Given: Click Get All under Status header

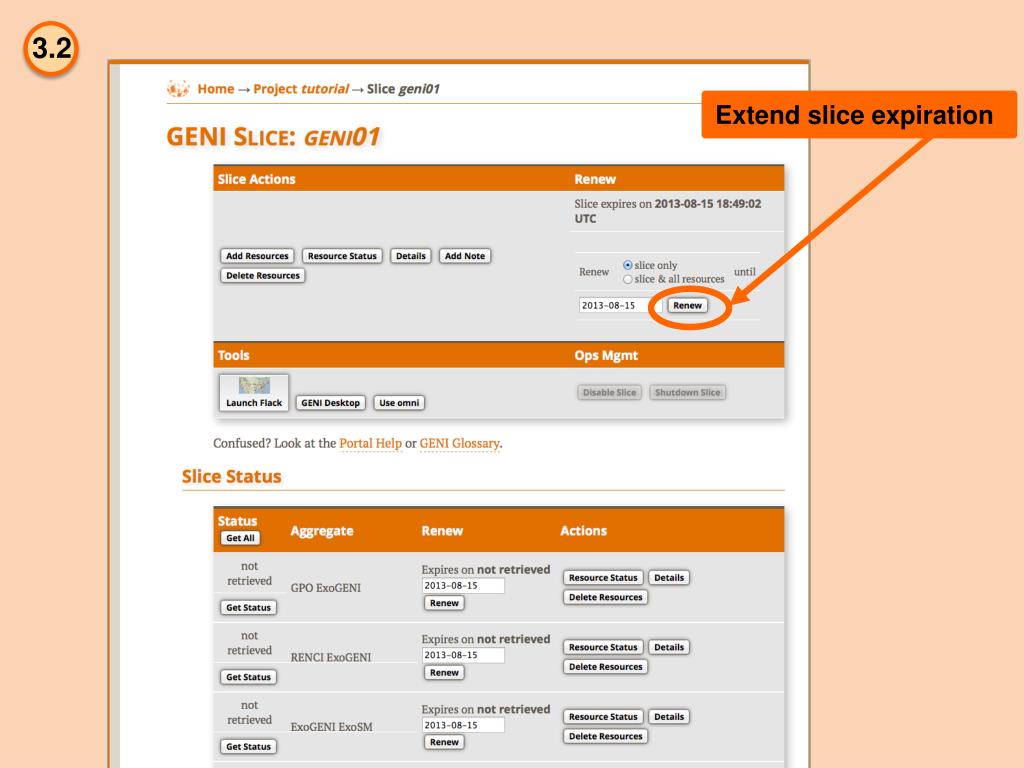Looking at the screenshot, I should coord(240,538).
